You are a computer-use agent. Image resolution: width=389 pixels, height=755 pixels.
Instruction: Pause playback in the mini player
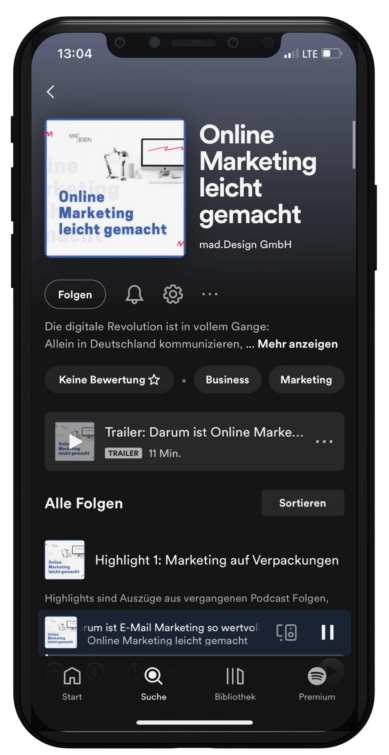(327, 632)
